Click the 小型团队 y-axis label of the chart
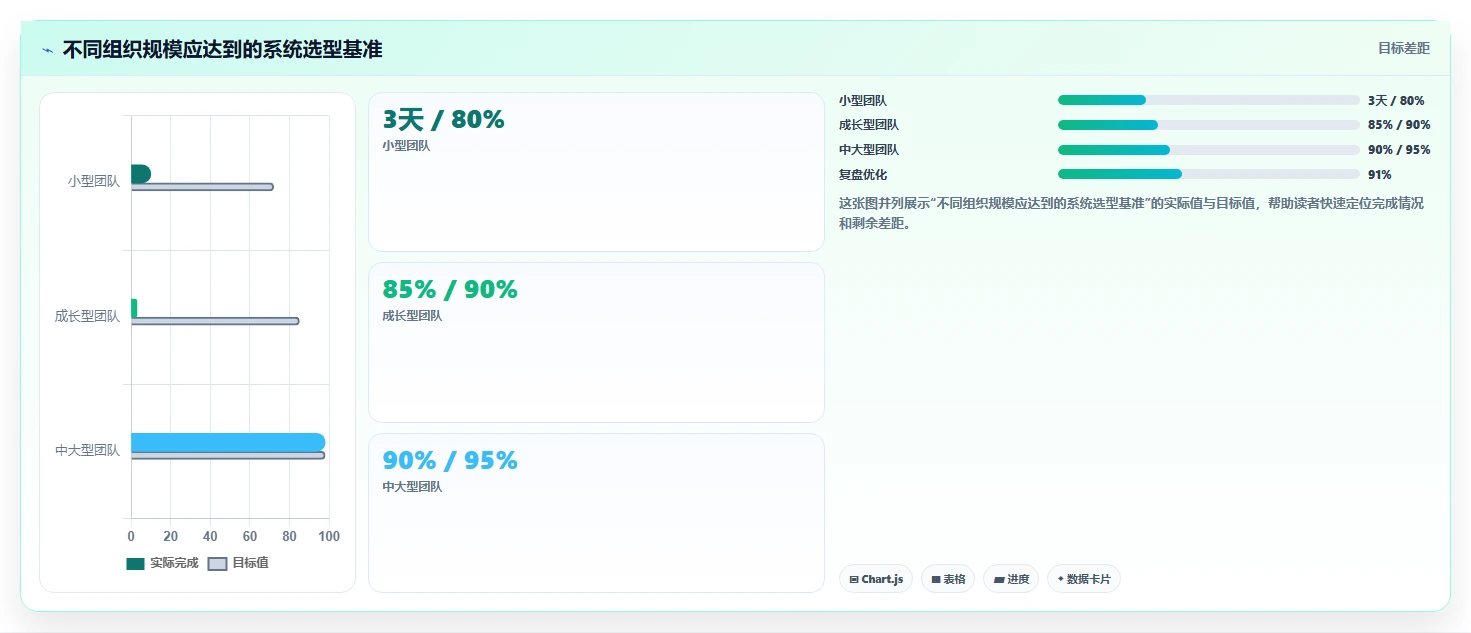Screen dimensions: 1471x633 click(94, 181)
